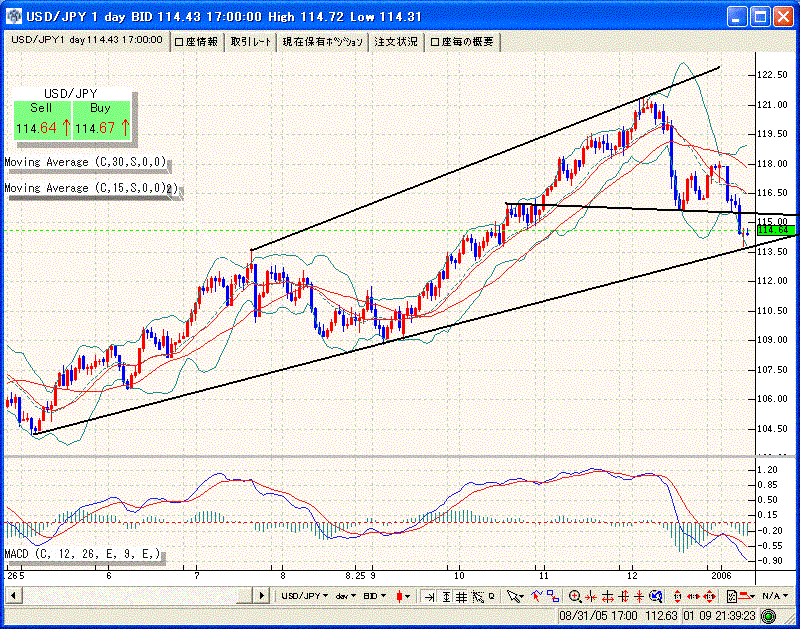Screen dimensions: 800x629
Task: Click the green connection status indicator
Action: (768, 617)
